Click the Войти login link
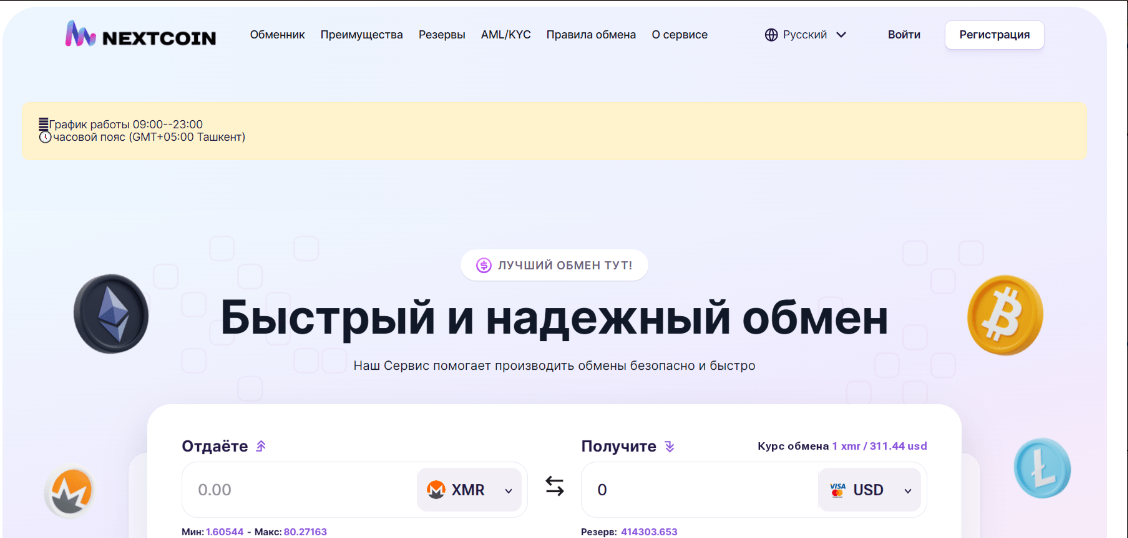The height and width of the screenshot is (538, 1128). pos(904,35)
